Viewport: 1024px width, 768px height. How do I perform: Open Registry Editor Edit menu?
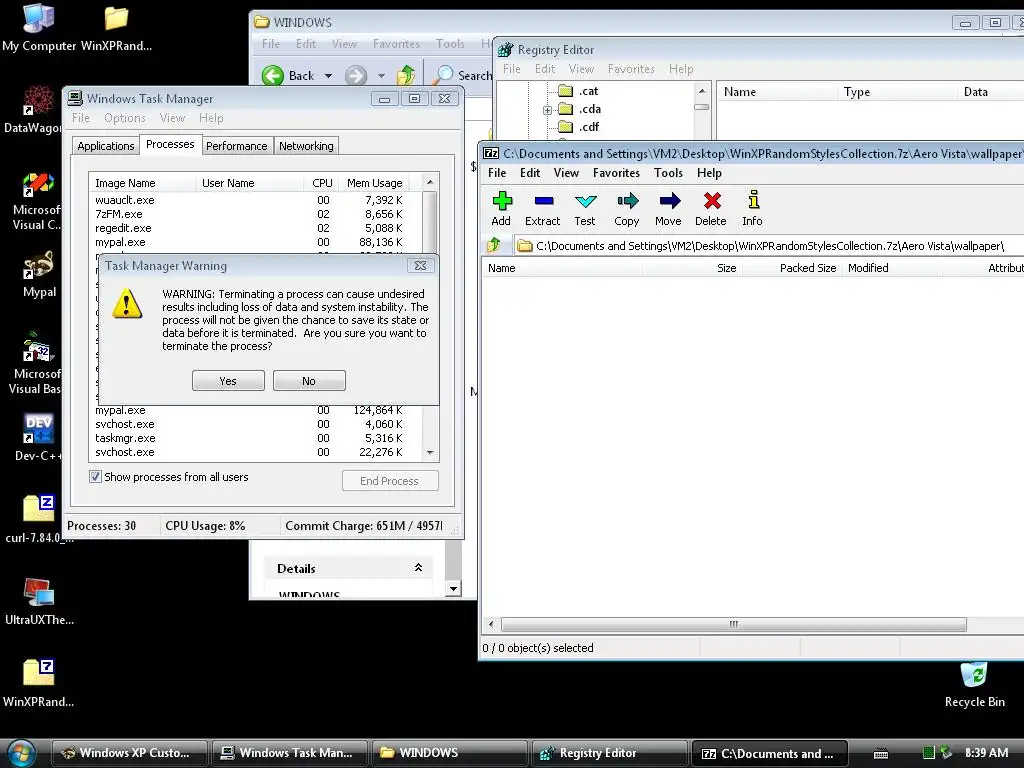click(x=545, y=69)
